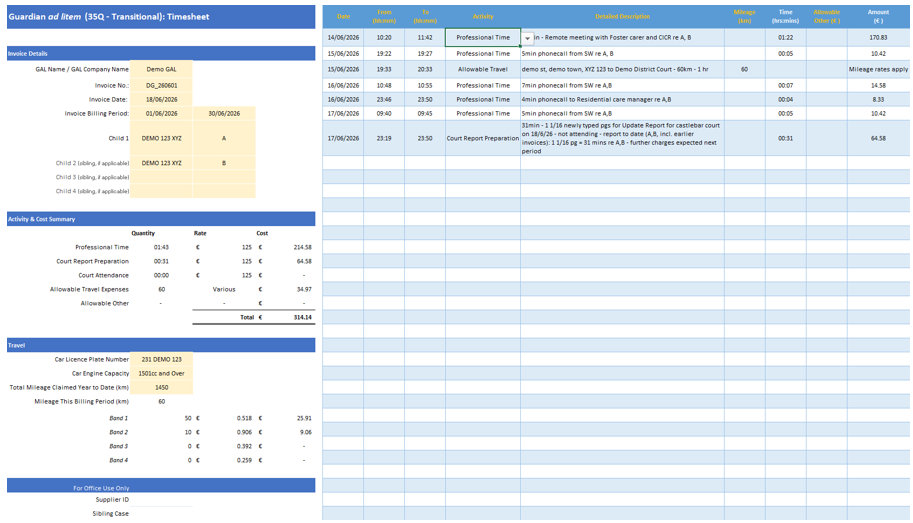Click the Total cost value 314.14
The height and width of the screenshot is (523, 913).
(303, 317)
